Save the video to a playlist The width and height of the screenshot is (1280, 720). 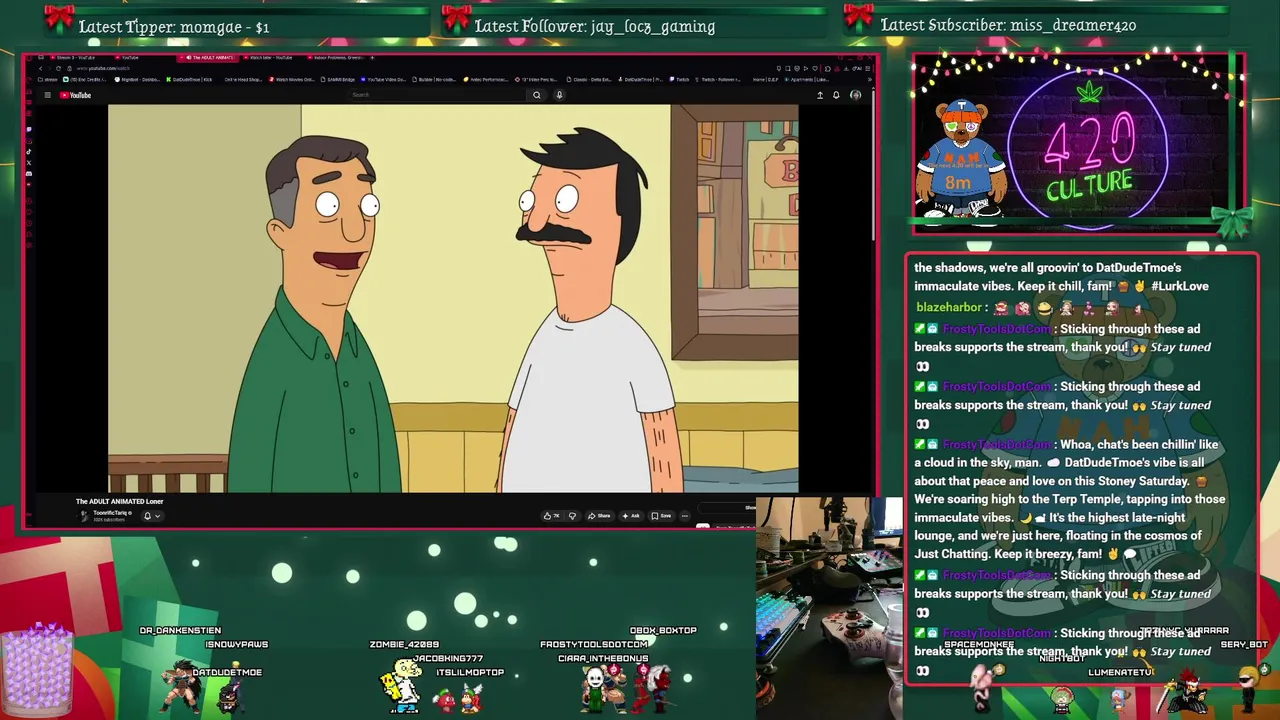pyautogui.click(x=662, y=516)
